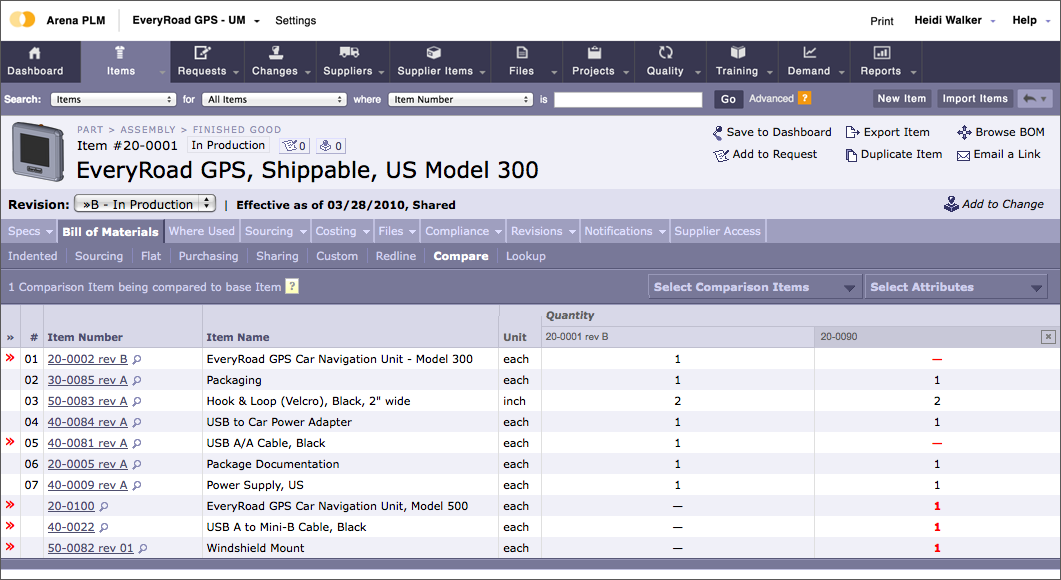Expand Select Comparison Items dropdown
This screenshot has height=580, width=1061.
click(x=754, y=287)
